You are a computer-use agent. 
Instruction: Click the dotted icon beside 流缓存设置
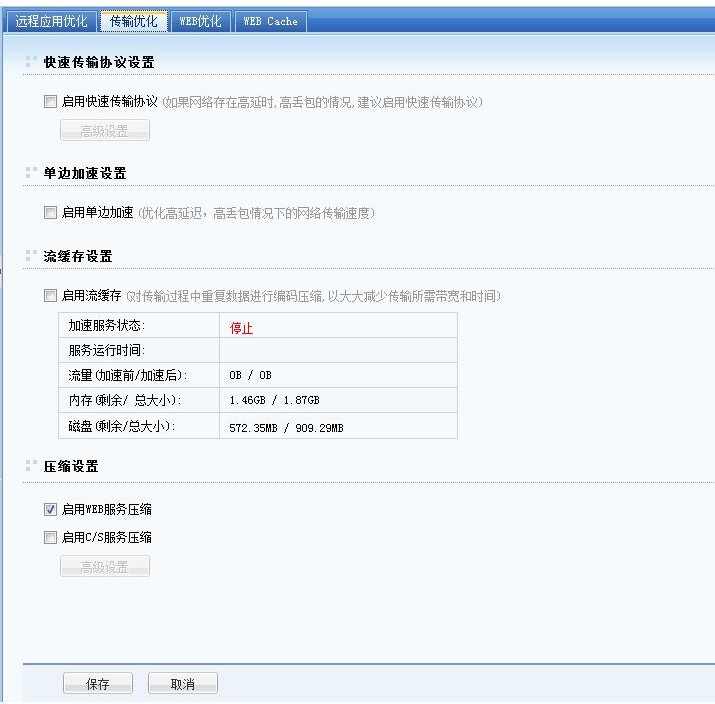pos(31,256)
